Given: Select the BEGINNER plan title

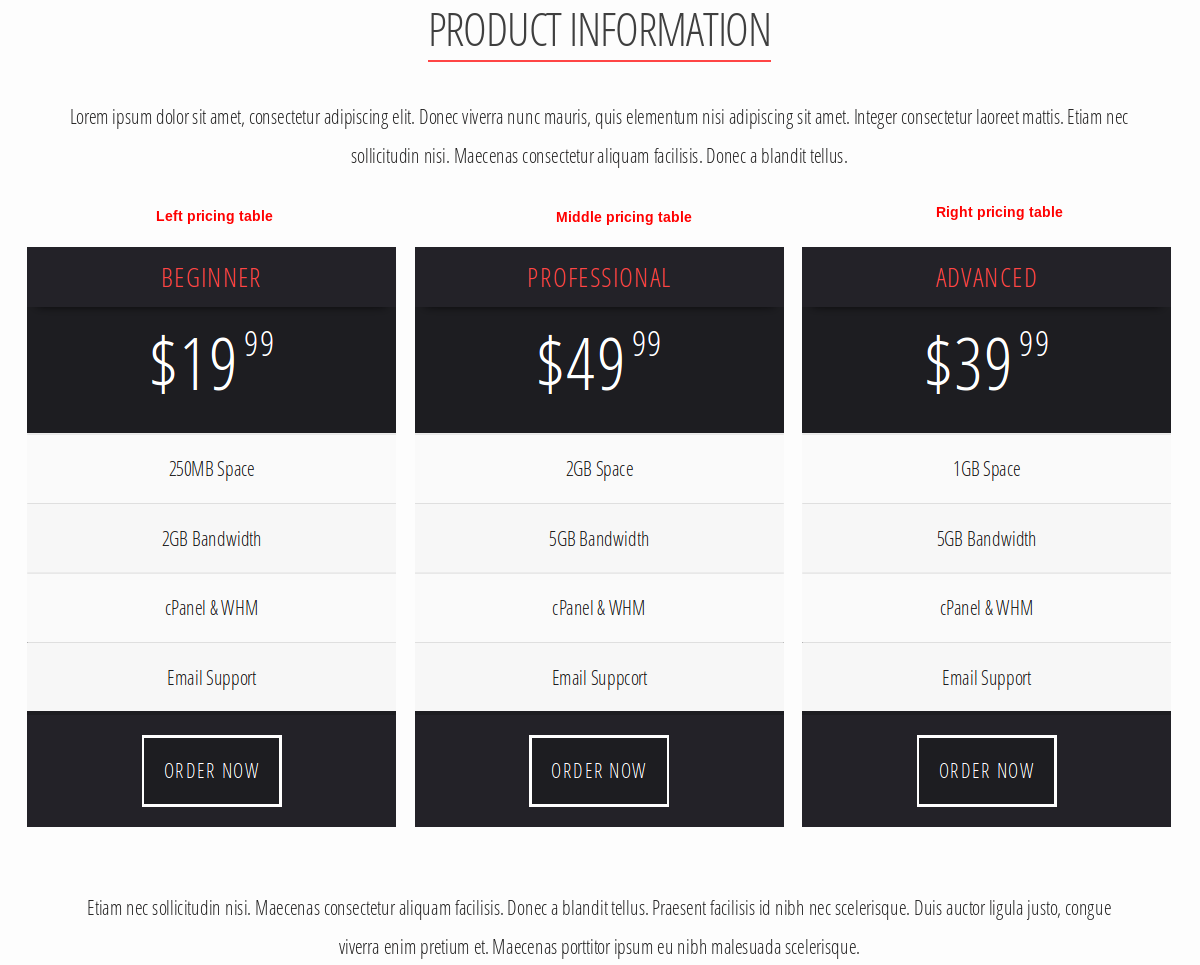Looking at the screenshot, I should [211, 277].
